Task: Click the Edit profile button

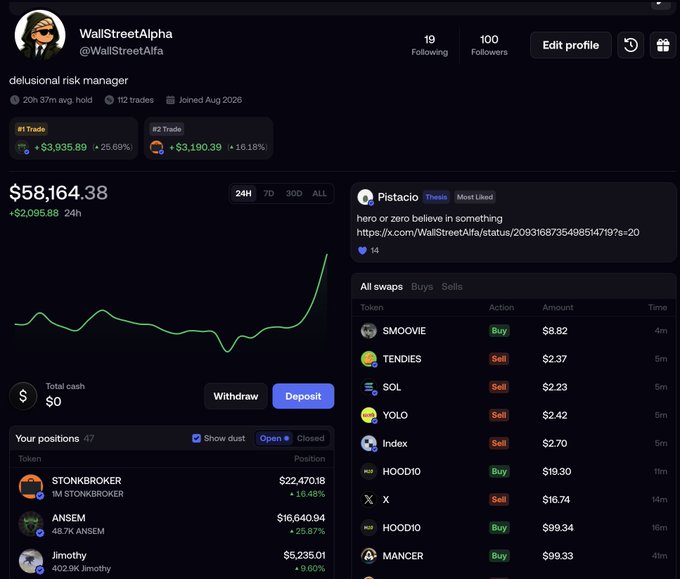Action: click(571, 45)
